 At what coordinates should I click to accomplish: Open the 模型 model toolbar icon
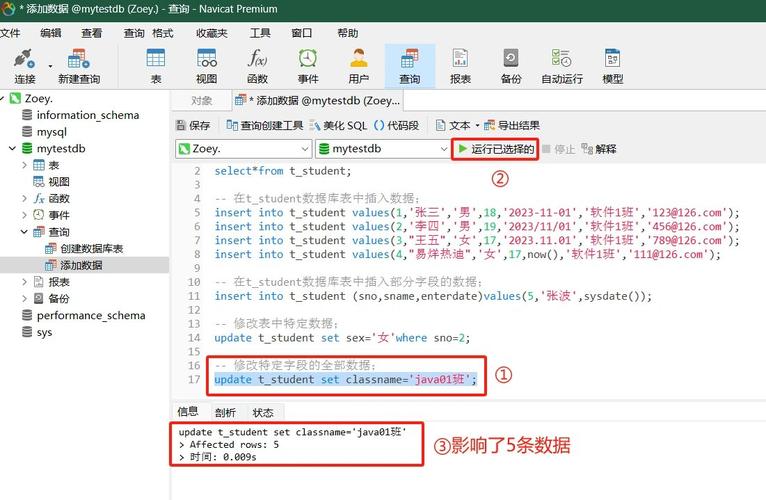coord(613,66)
